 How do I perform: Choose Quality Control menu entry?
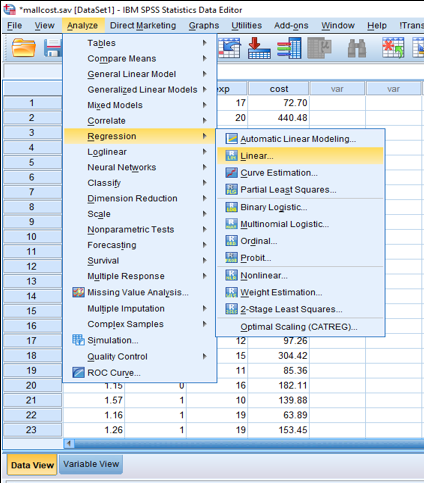140,356
